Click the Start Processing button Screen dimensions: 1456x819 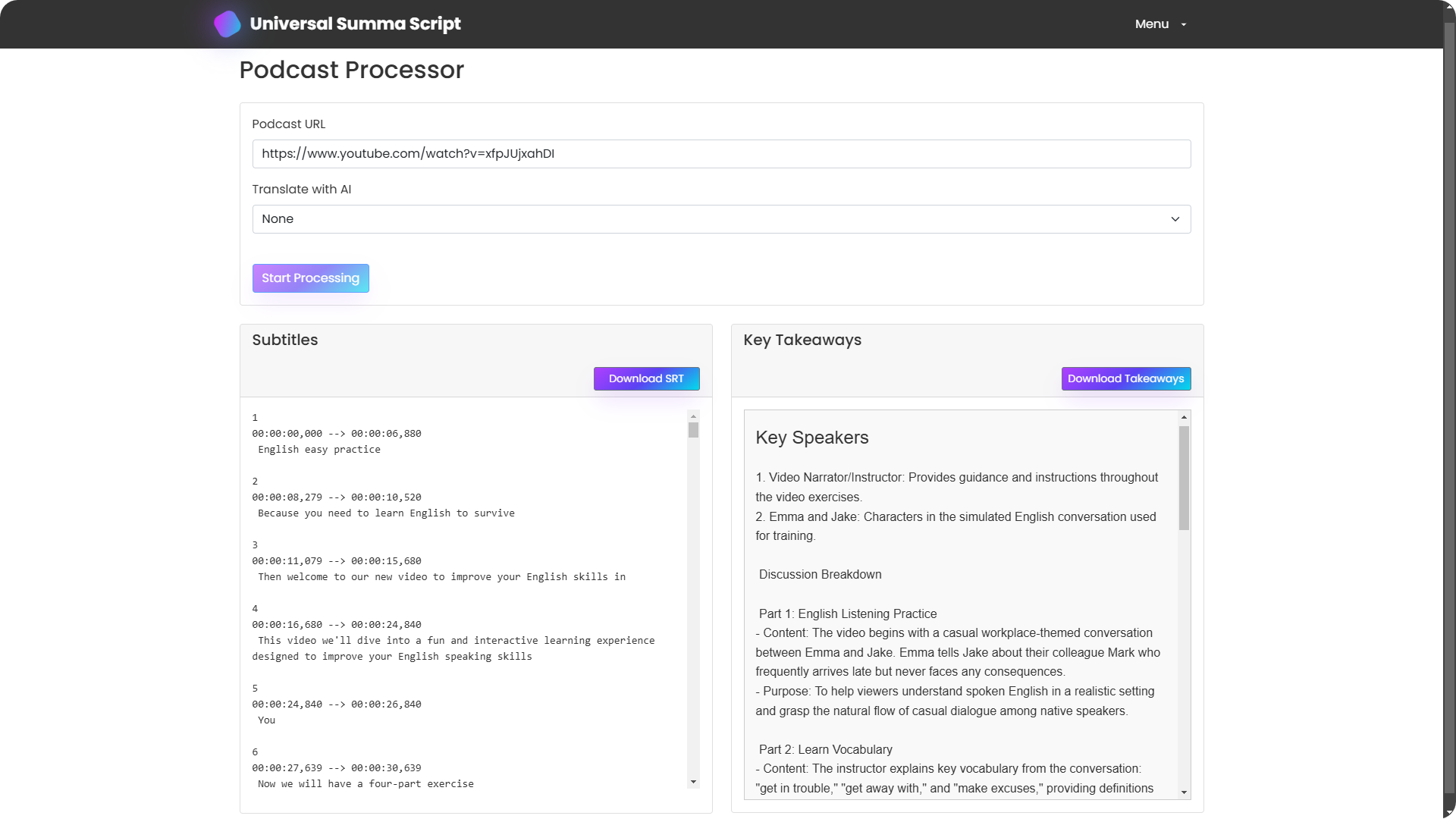coord(310,278)
